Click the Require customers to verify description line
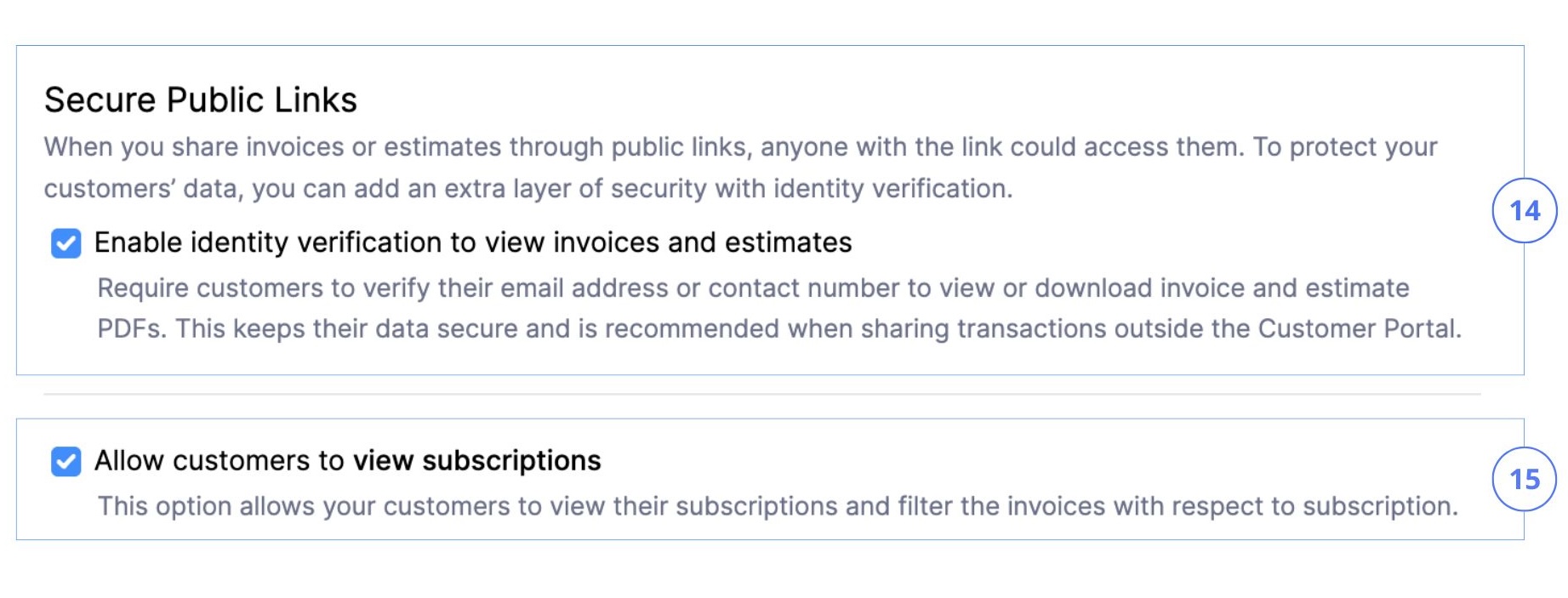The height and width of the screenshot is (598, 1568). [752, 288]
